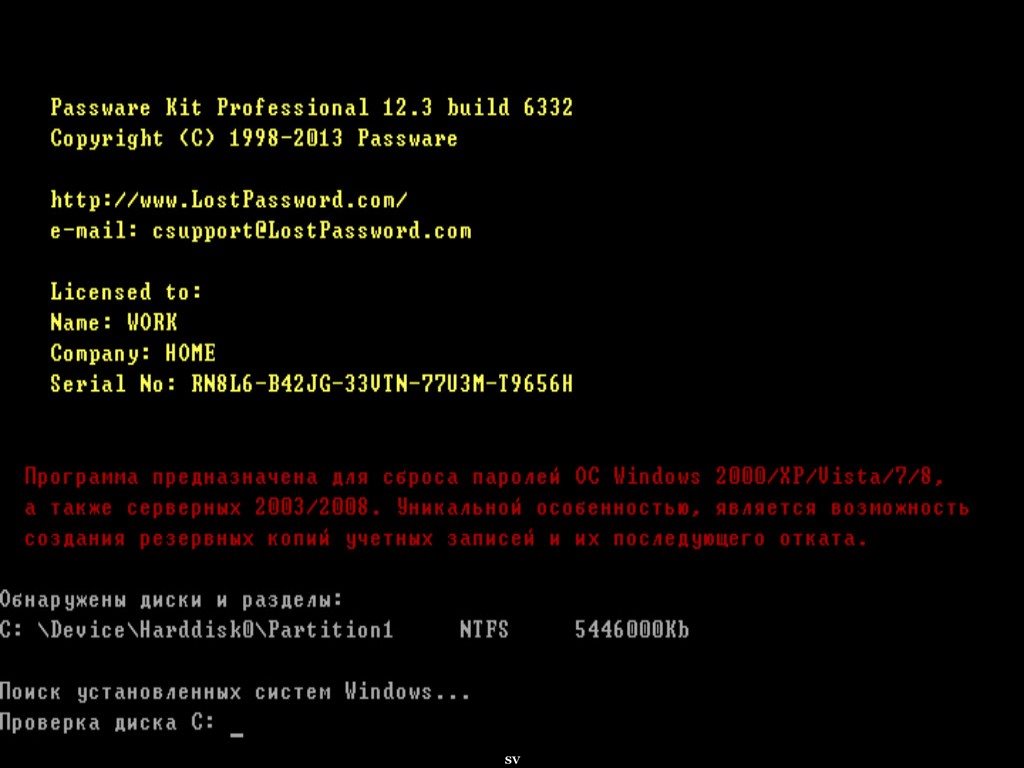This screenshot has height=768, width=1024.
Task: Click the 'build 6332' version text
Action: (x=509, y=108)
